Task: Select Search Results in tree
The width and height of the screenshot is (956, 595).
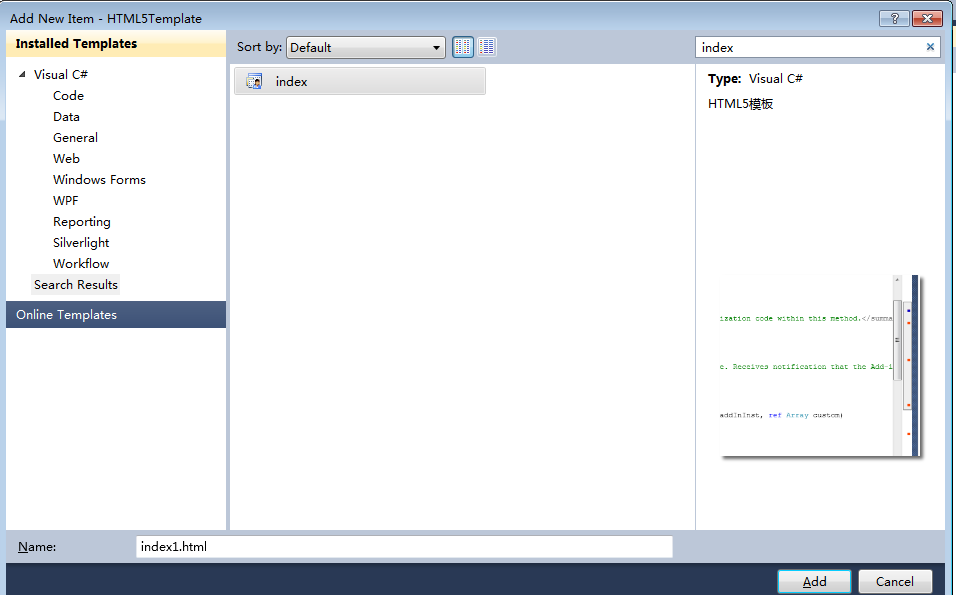Action: [76, 285]
